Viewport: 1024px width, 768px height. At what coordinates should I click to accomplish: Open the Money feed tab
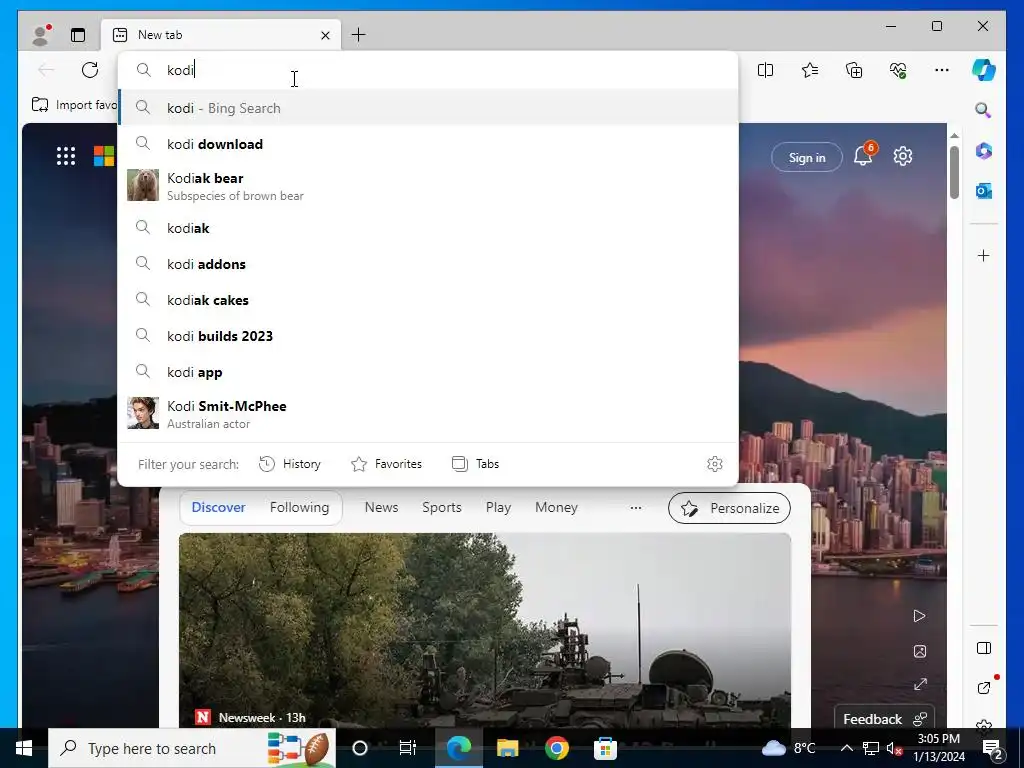pos(556,507)
